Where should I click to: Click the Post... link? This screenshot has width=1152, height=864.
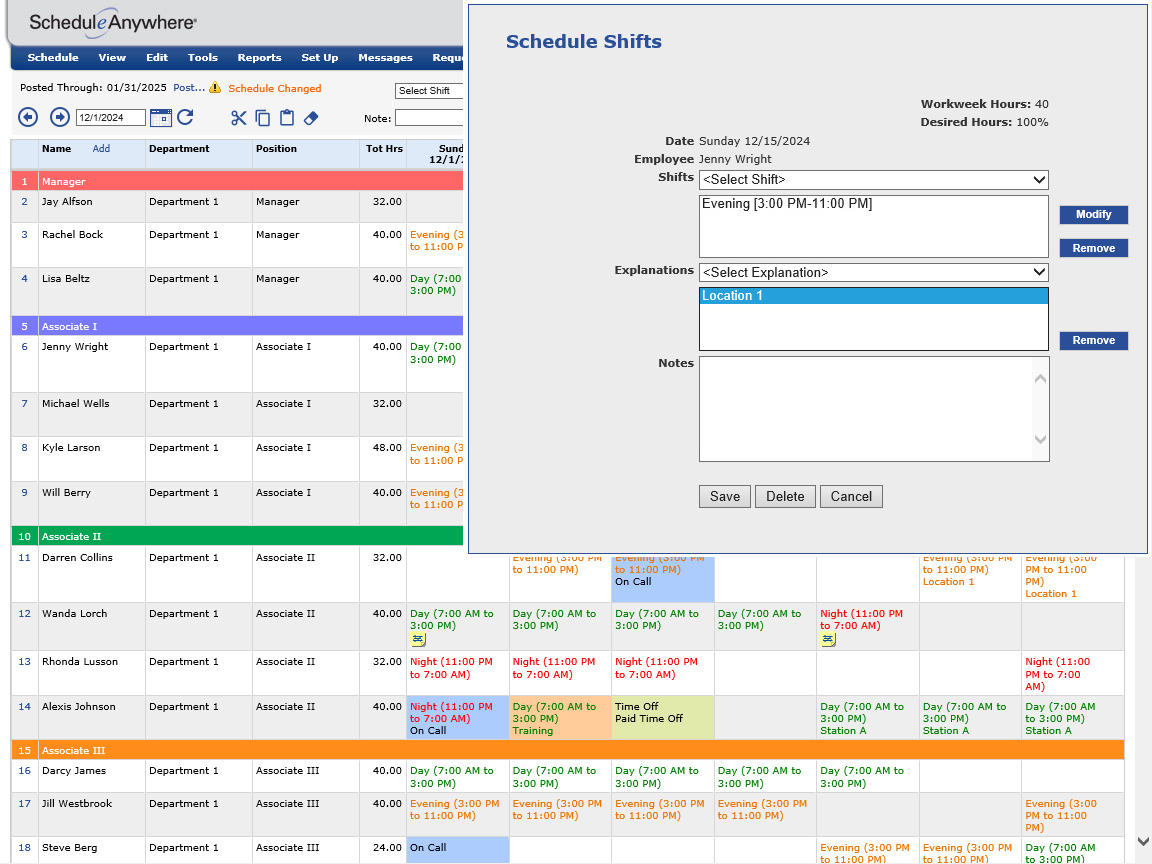189,88
